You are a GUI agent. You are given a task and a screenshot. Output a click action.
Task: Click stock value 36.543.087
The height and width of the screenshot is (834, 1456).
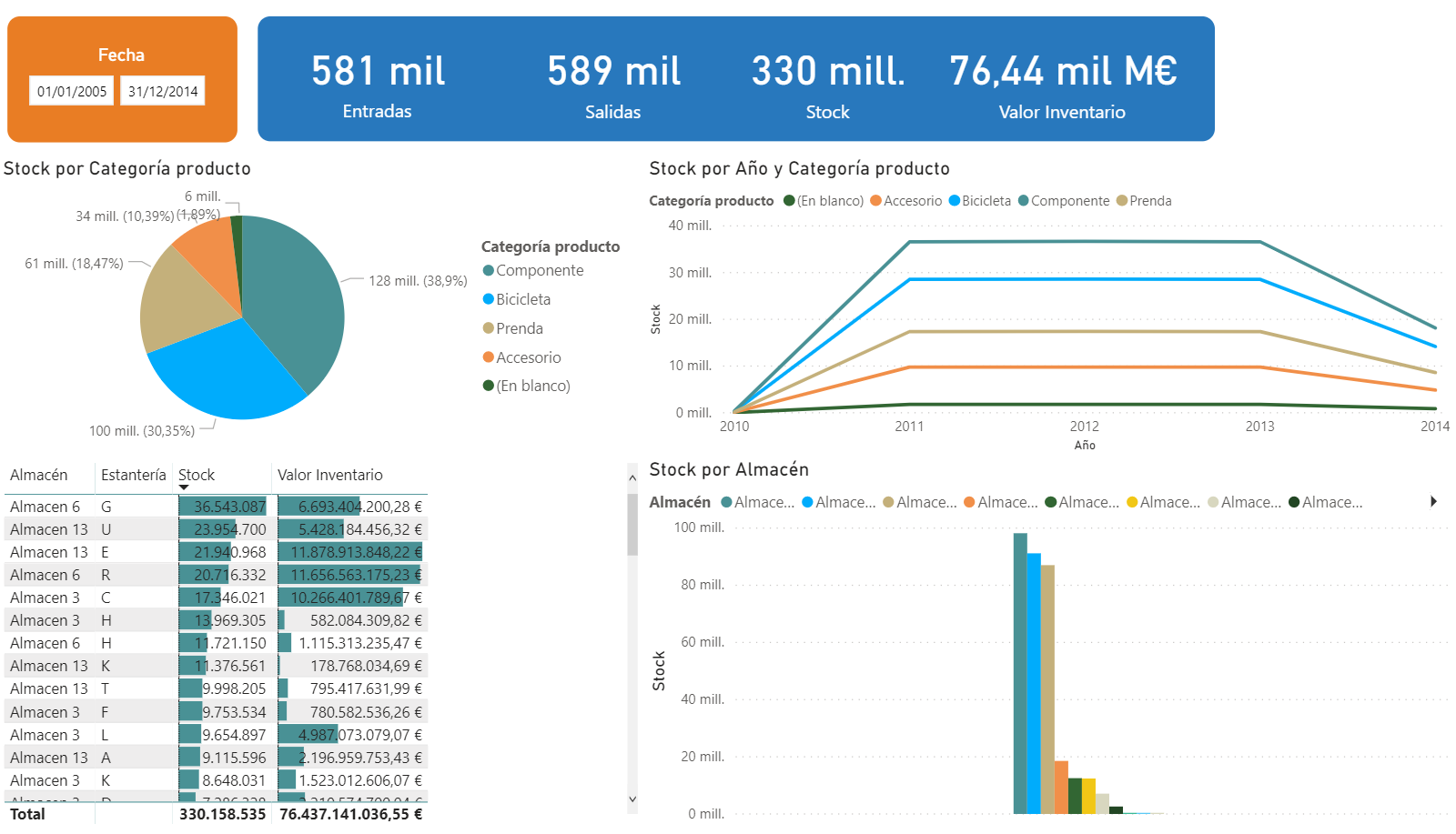click(229, 507)
